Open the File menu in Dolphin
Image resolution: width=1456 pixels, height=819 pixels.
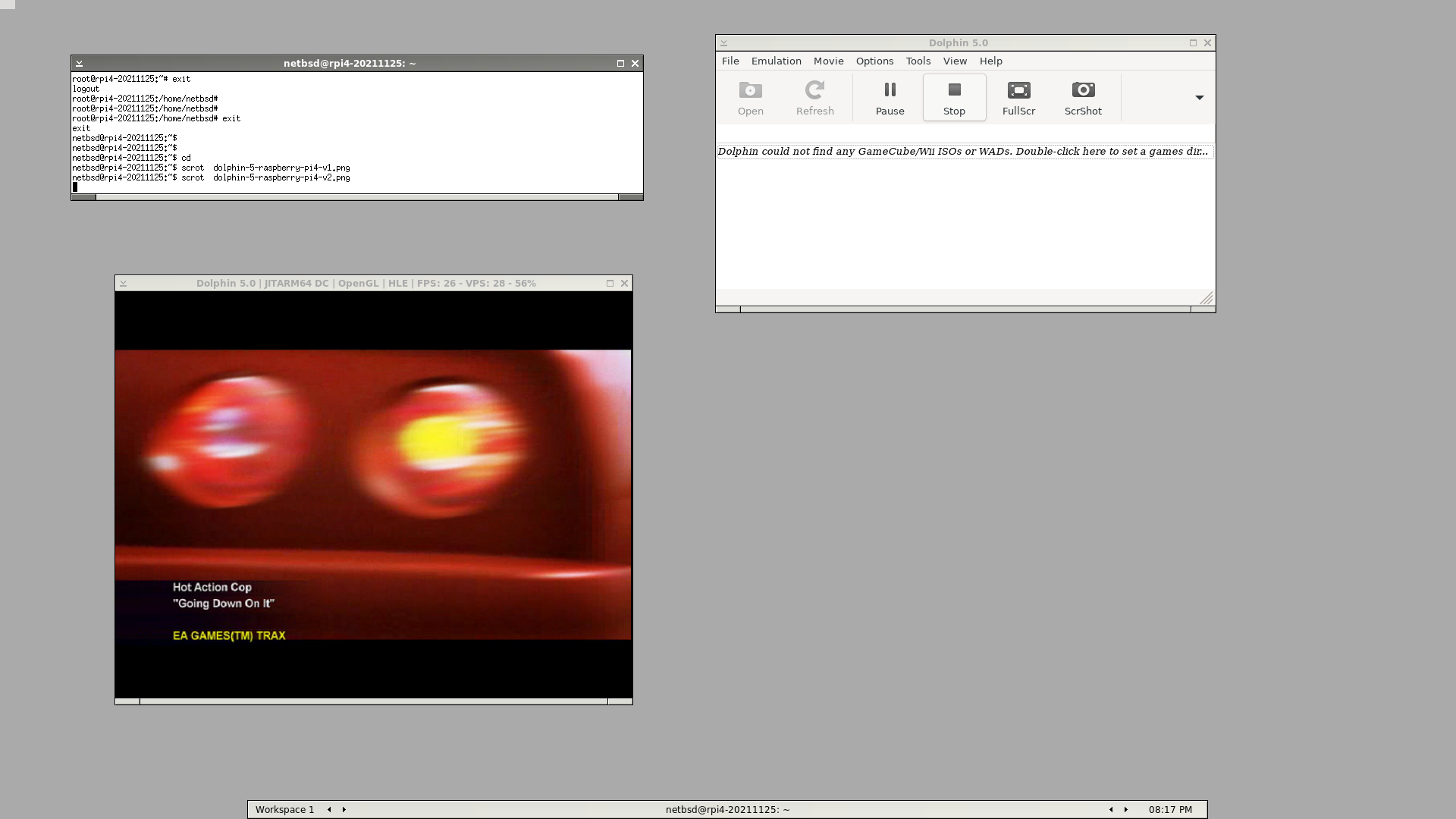point(730,61)
